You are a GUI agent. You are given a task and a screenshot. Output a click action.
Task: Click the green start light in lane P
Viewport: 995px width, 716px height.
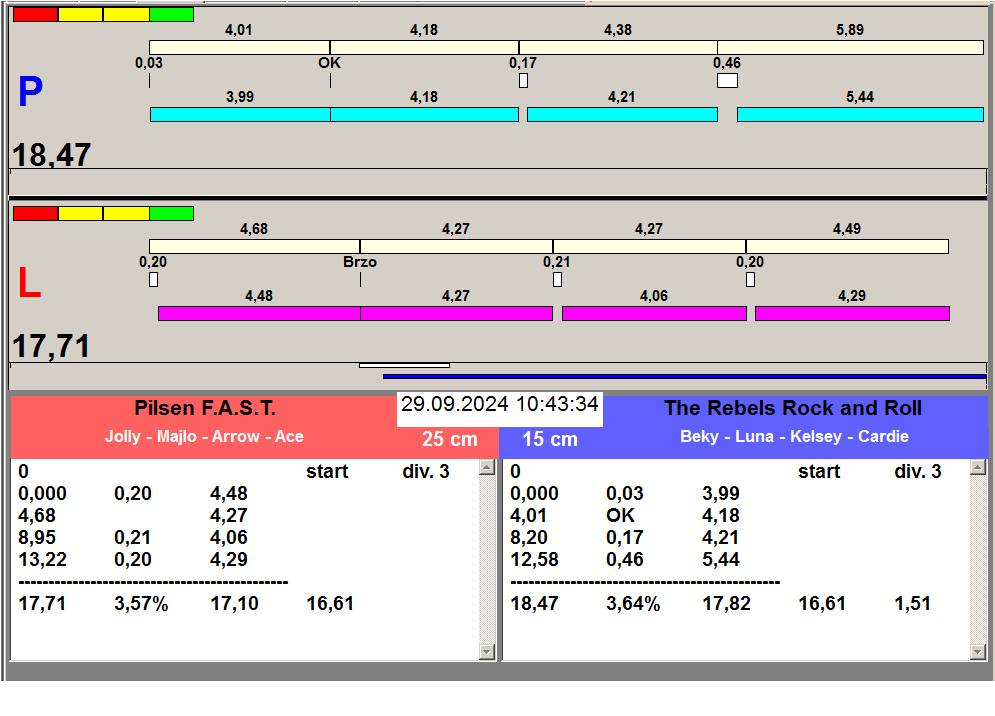[171, 15]
